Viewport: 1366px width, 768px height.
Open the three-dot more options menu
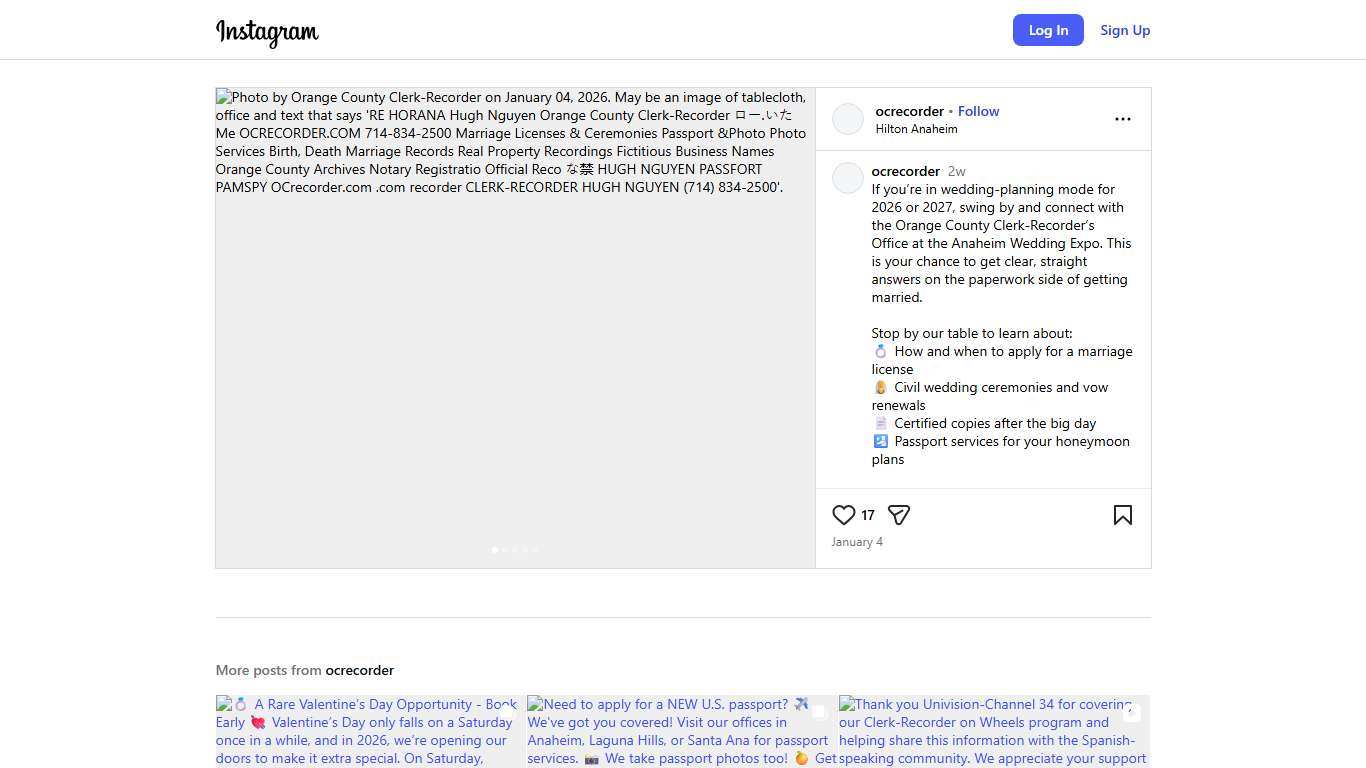pos(1122,119)
